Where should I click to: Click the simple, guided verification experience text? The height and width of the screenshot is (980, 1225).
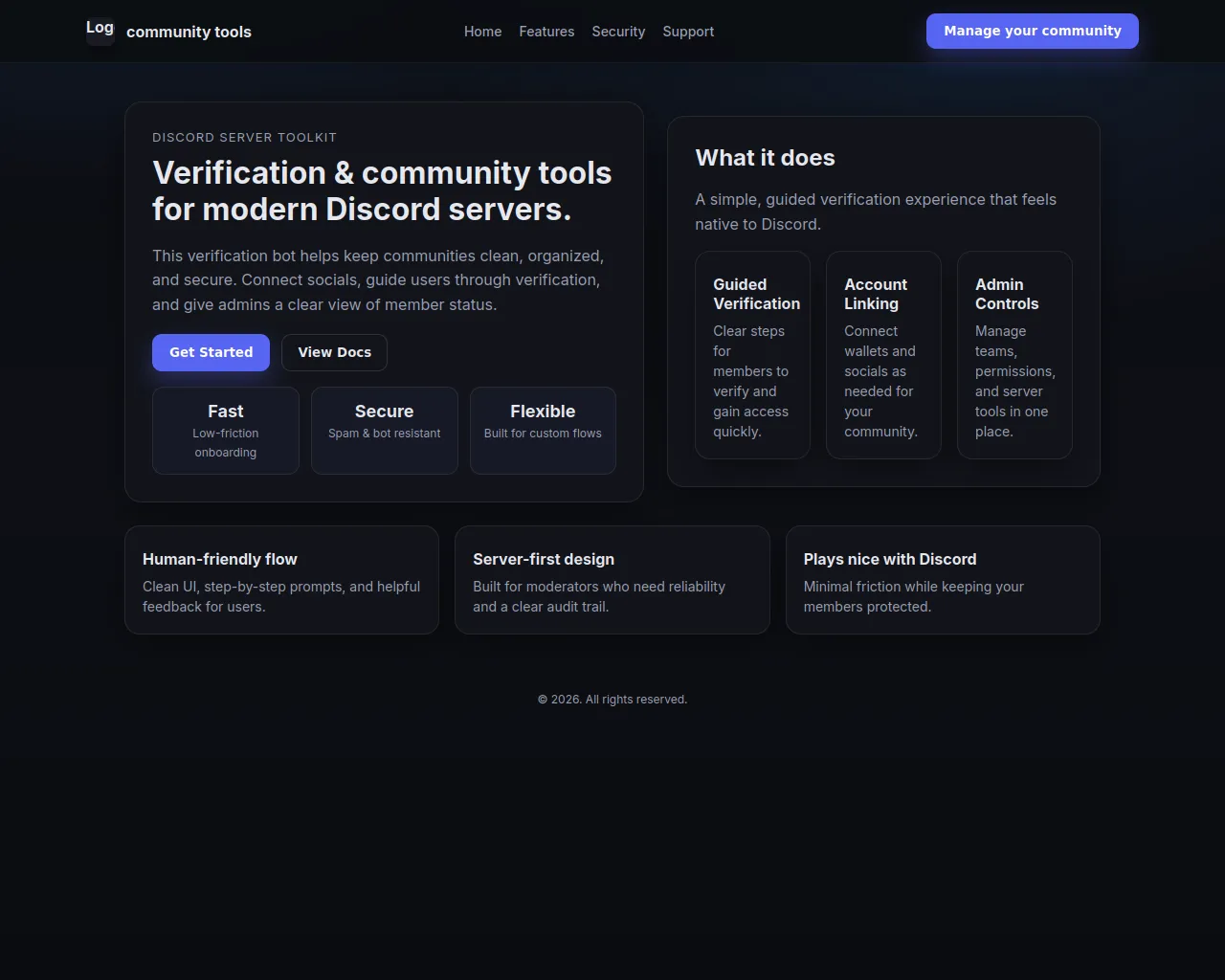[x=876, y=212]
